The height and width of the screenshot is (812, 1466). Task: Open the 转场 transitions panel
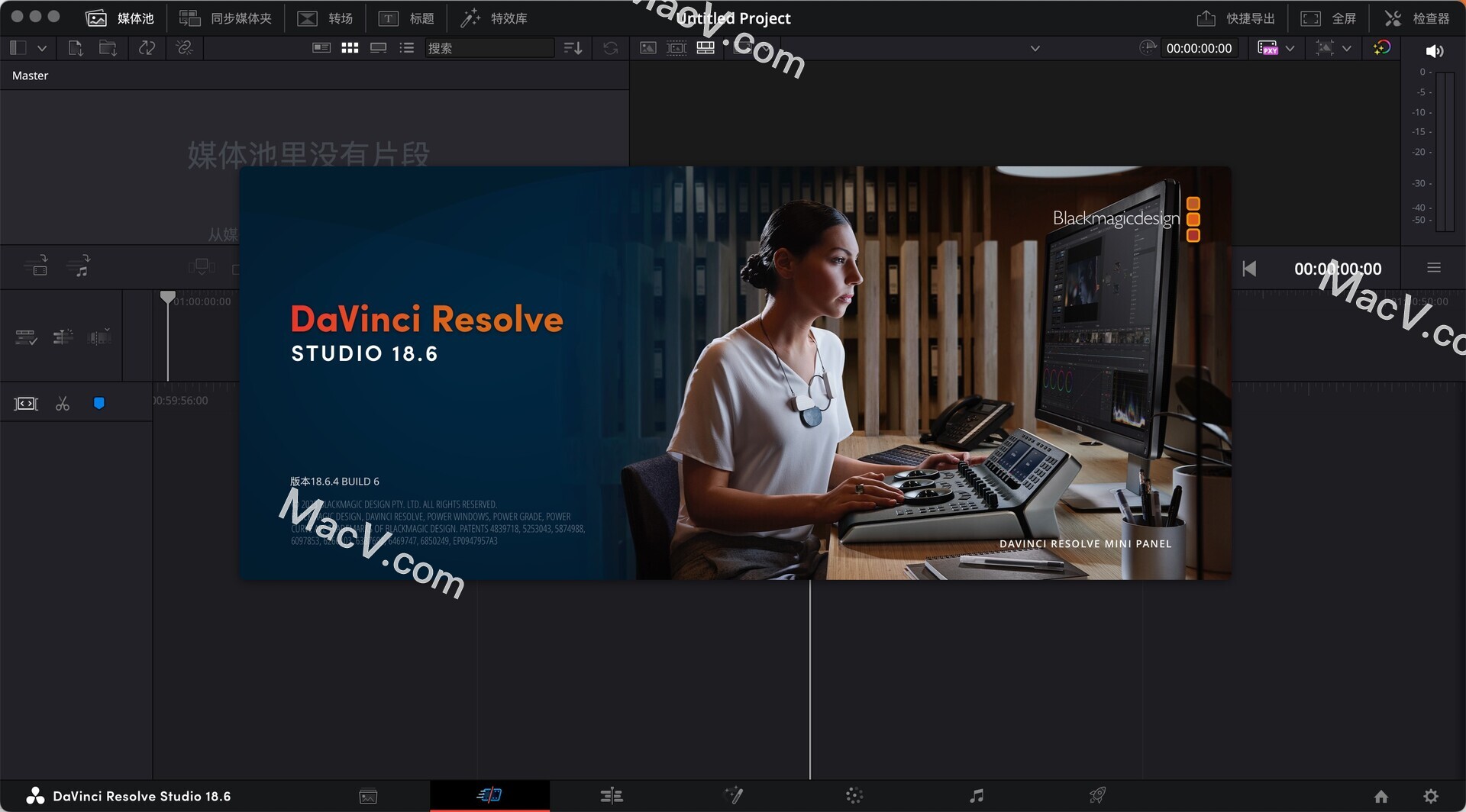click(x=325, y=18)
